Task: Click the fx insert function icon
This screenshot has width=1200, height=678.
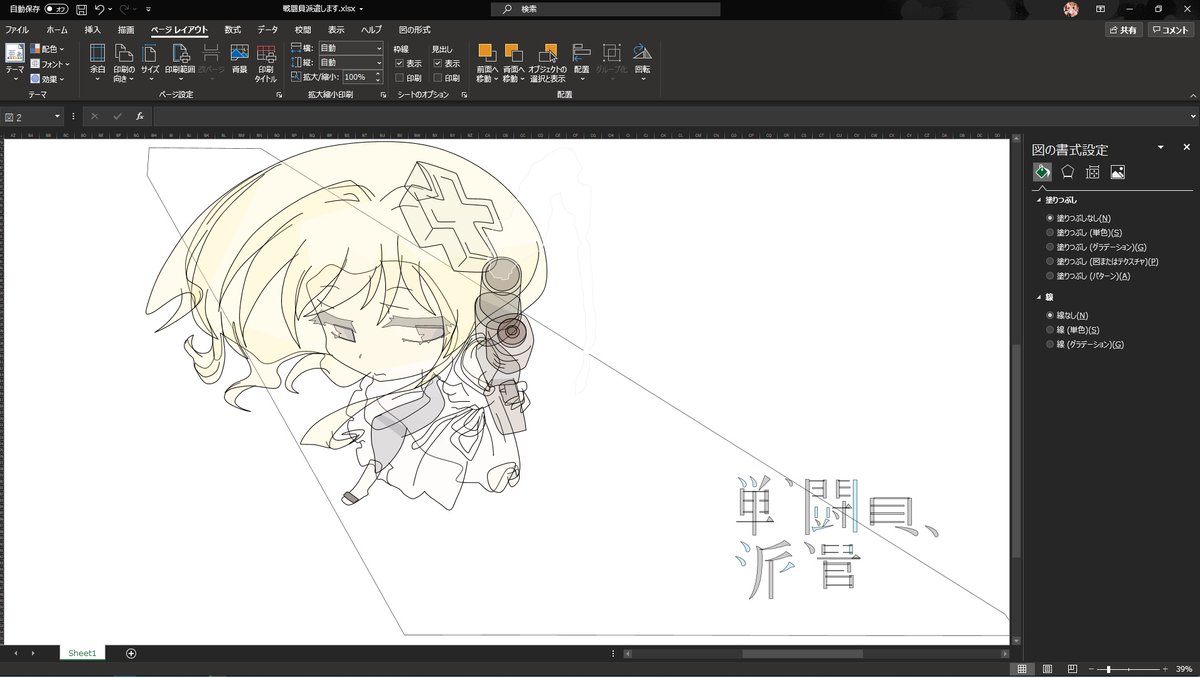Action: 139,116
